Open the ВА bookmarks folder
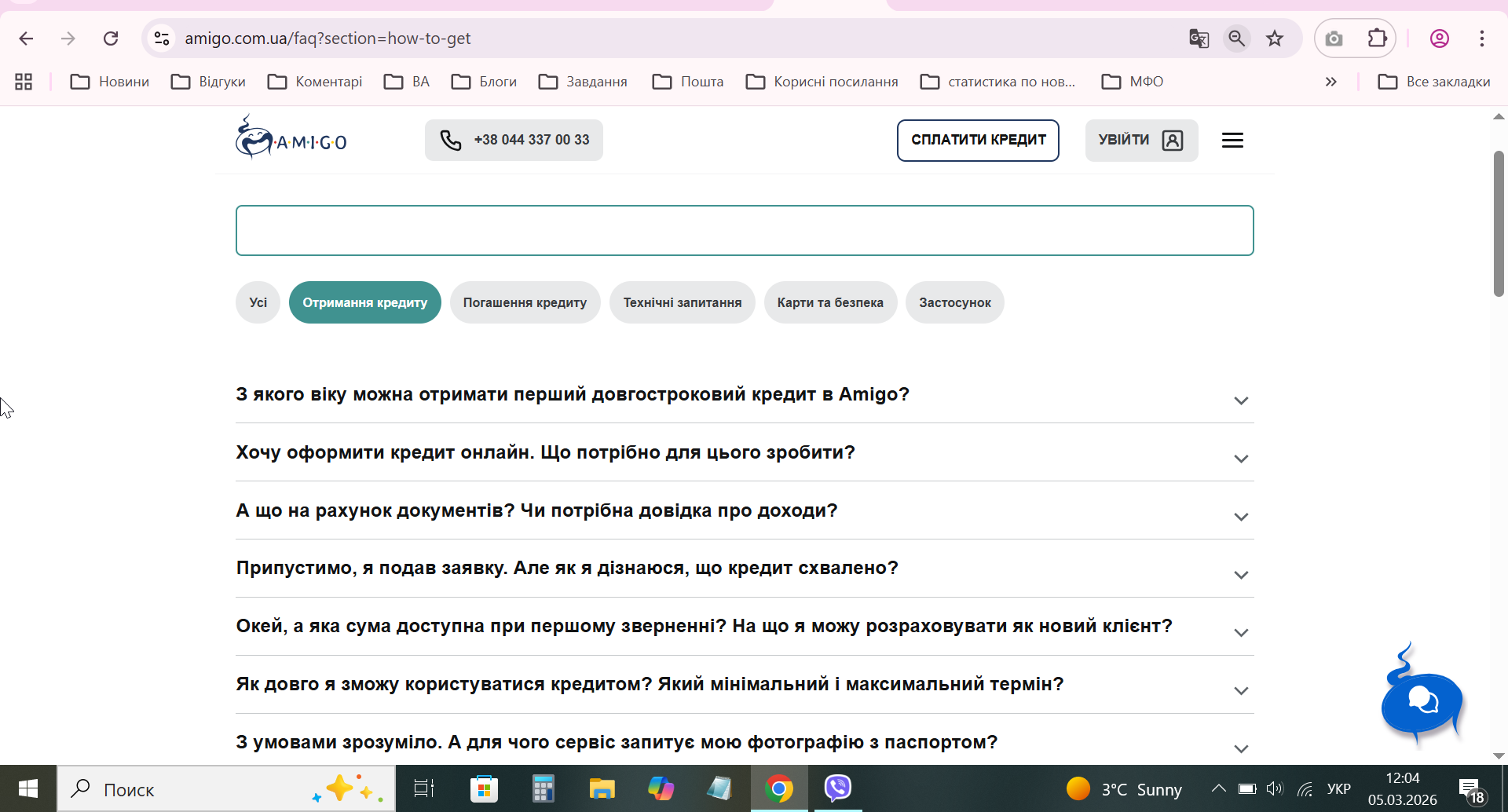 pos(407,82)
